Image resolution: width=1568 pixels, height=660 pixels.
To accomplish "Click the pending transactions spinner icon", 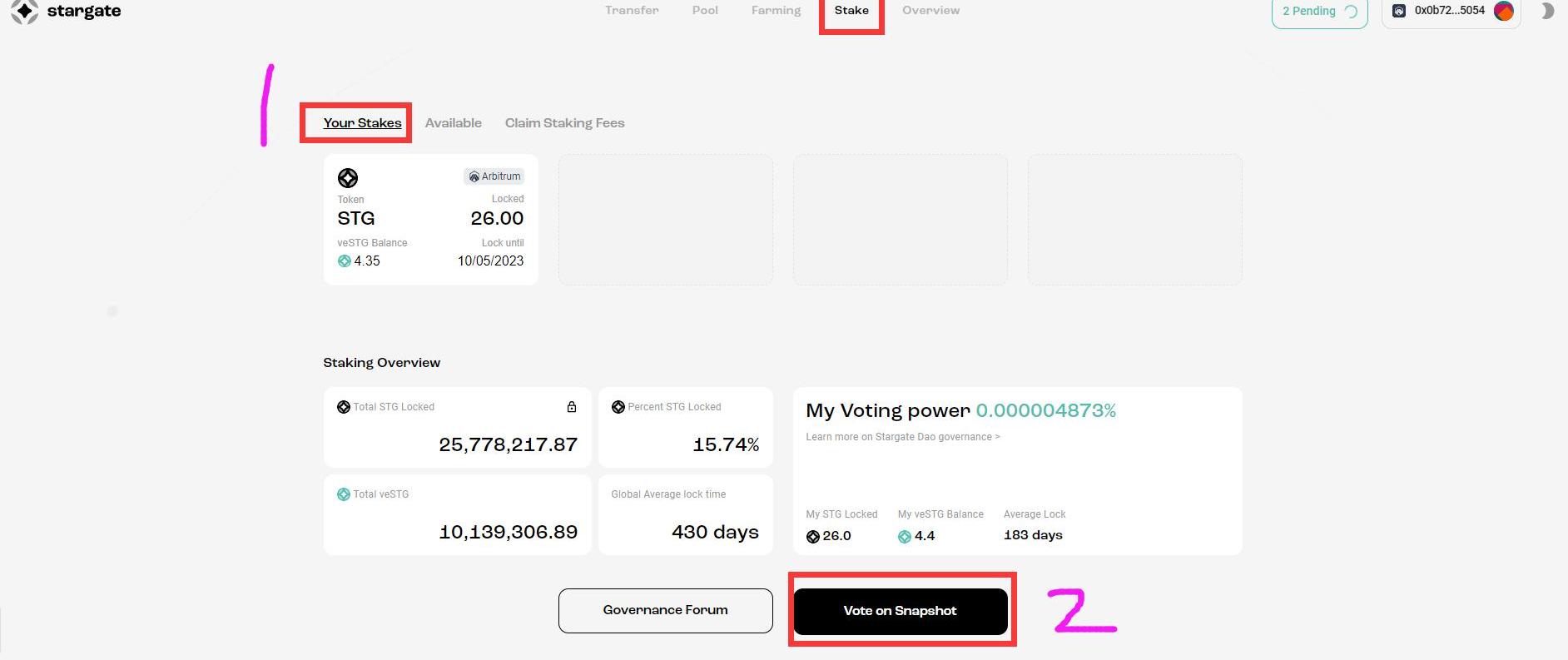I will [x=1351, y=12].
